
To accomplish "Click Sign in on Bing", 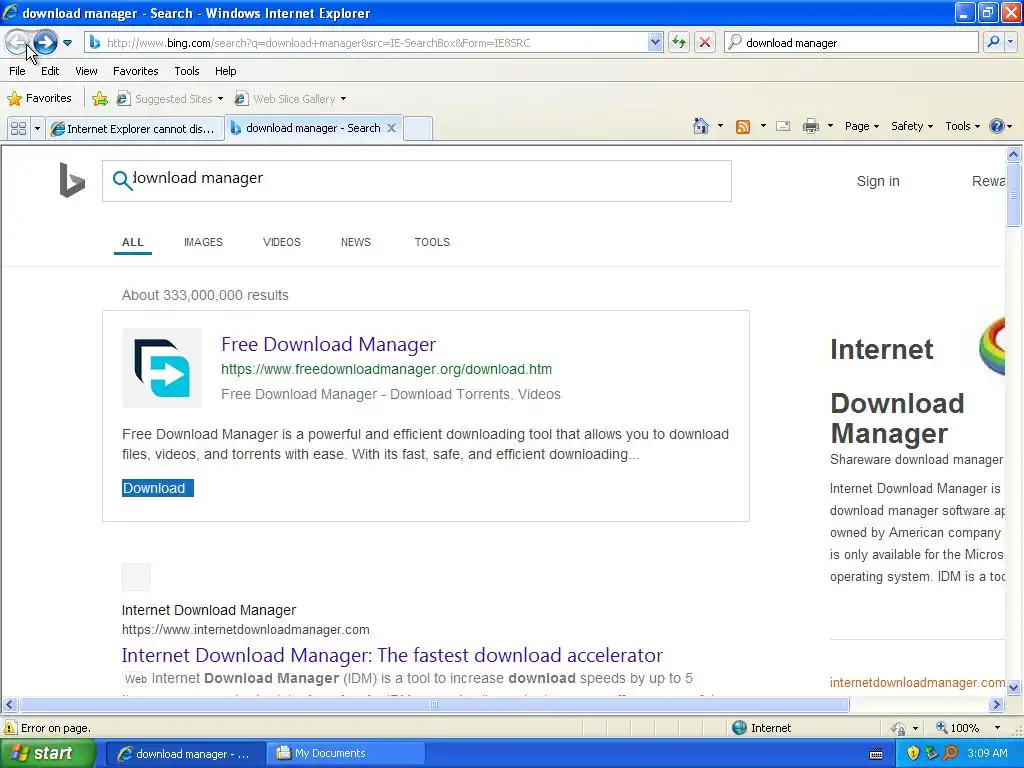I will coord(878,182).
